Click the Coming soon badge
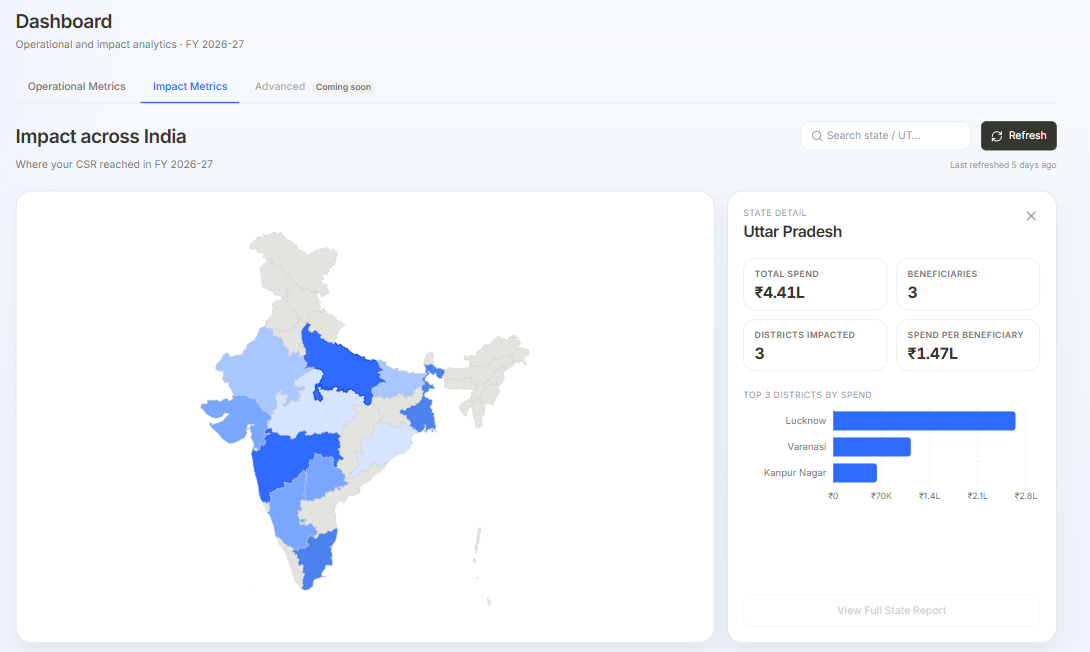The image size is (1090, 652). click(x=343, y=87)
